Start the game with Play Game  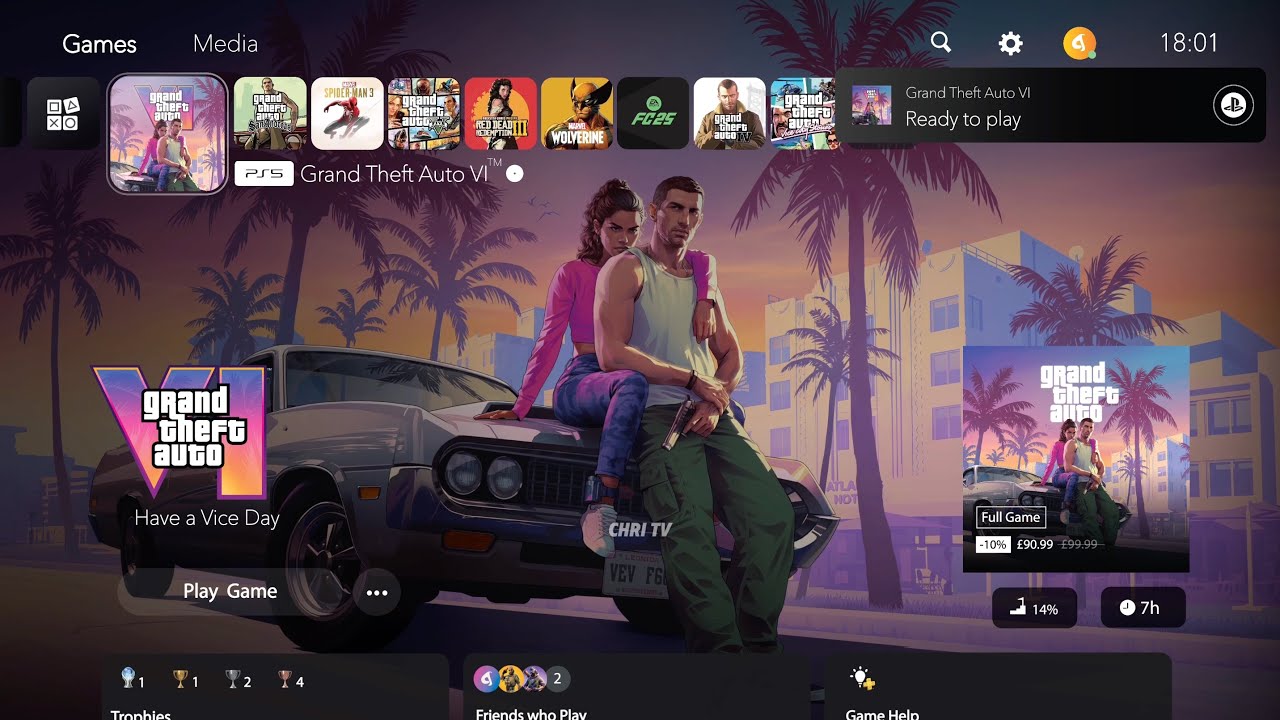pos(230,591)
